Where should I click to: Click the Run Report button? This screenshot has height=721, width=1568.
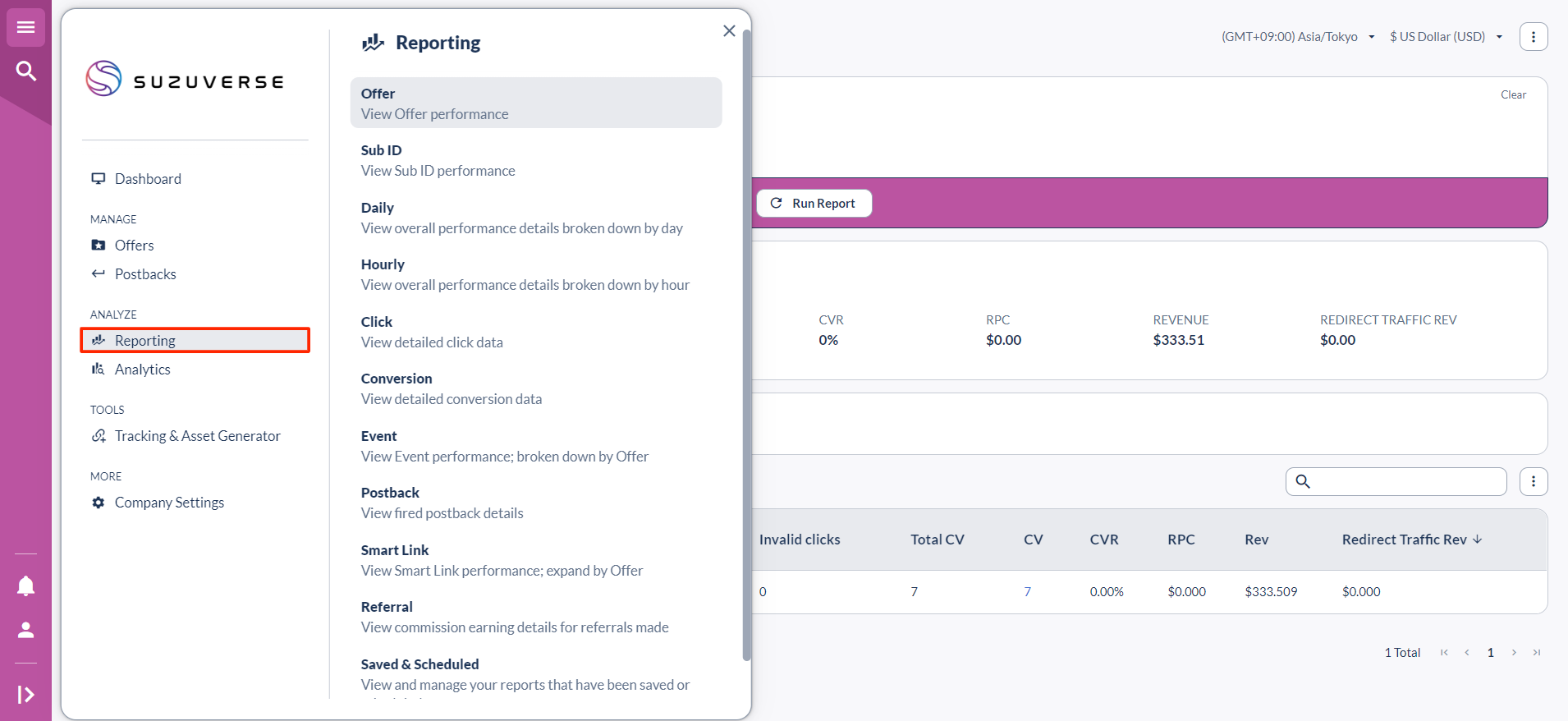coord(814,204)
